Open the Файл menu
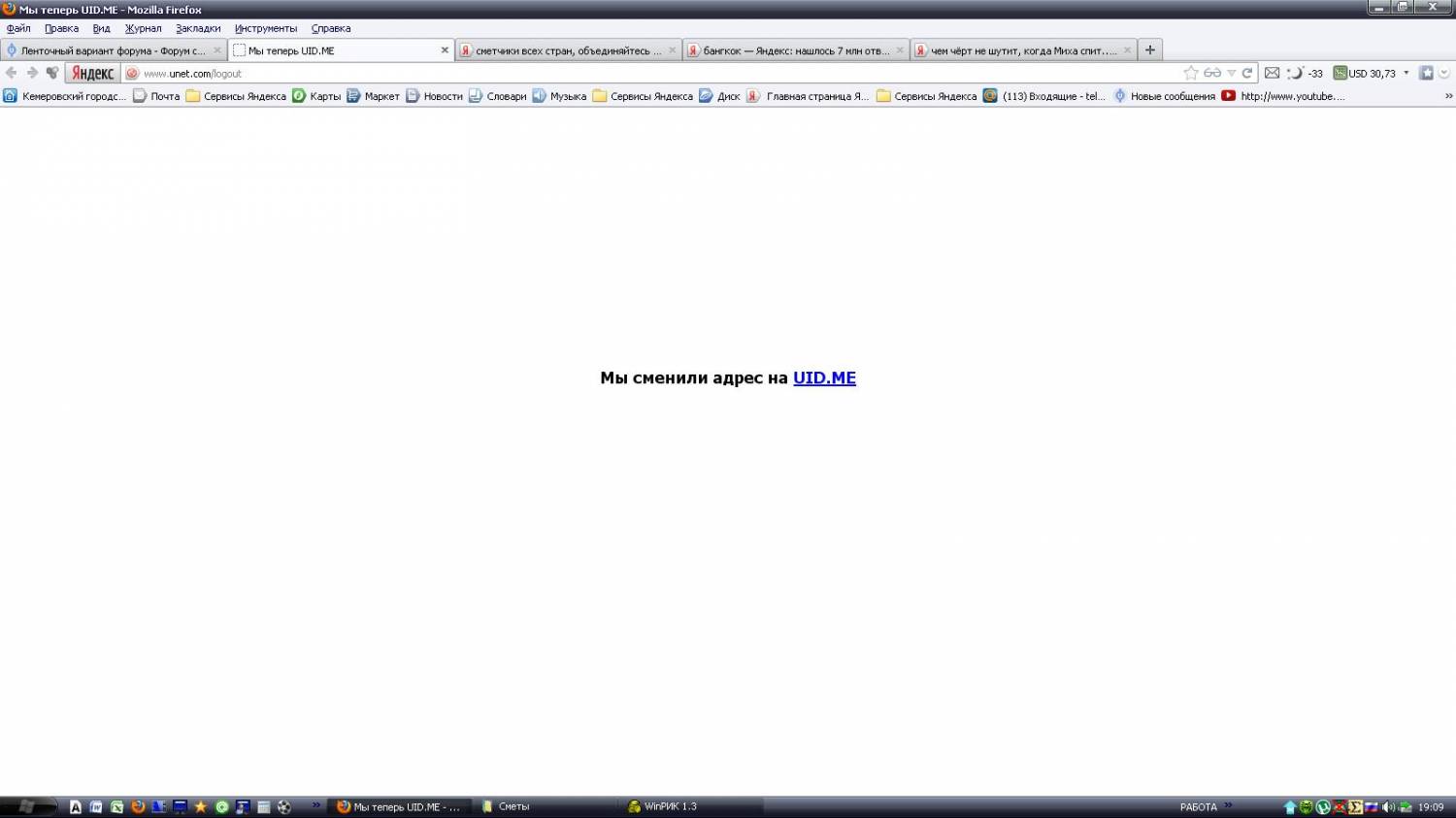This screenshot has height=818, width=1456. pos(18,28)
